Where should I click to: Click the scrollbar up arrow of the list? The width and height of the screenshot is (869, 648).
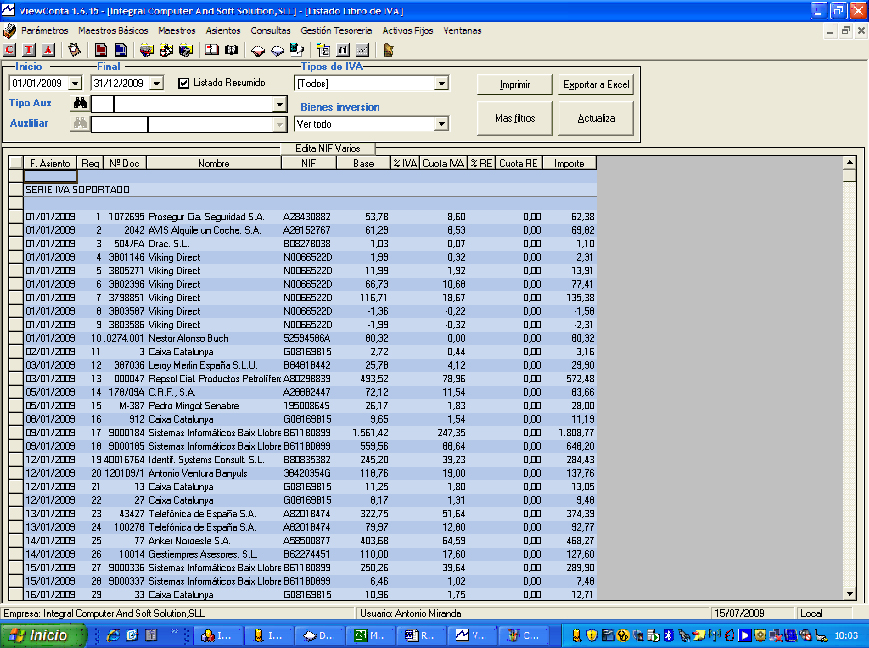(849, 162)
